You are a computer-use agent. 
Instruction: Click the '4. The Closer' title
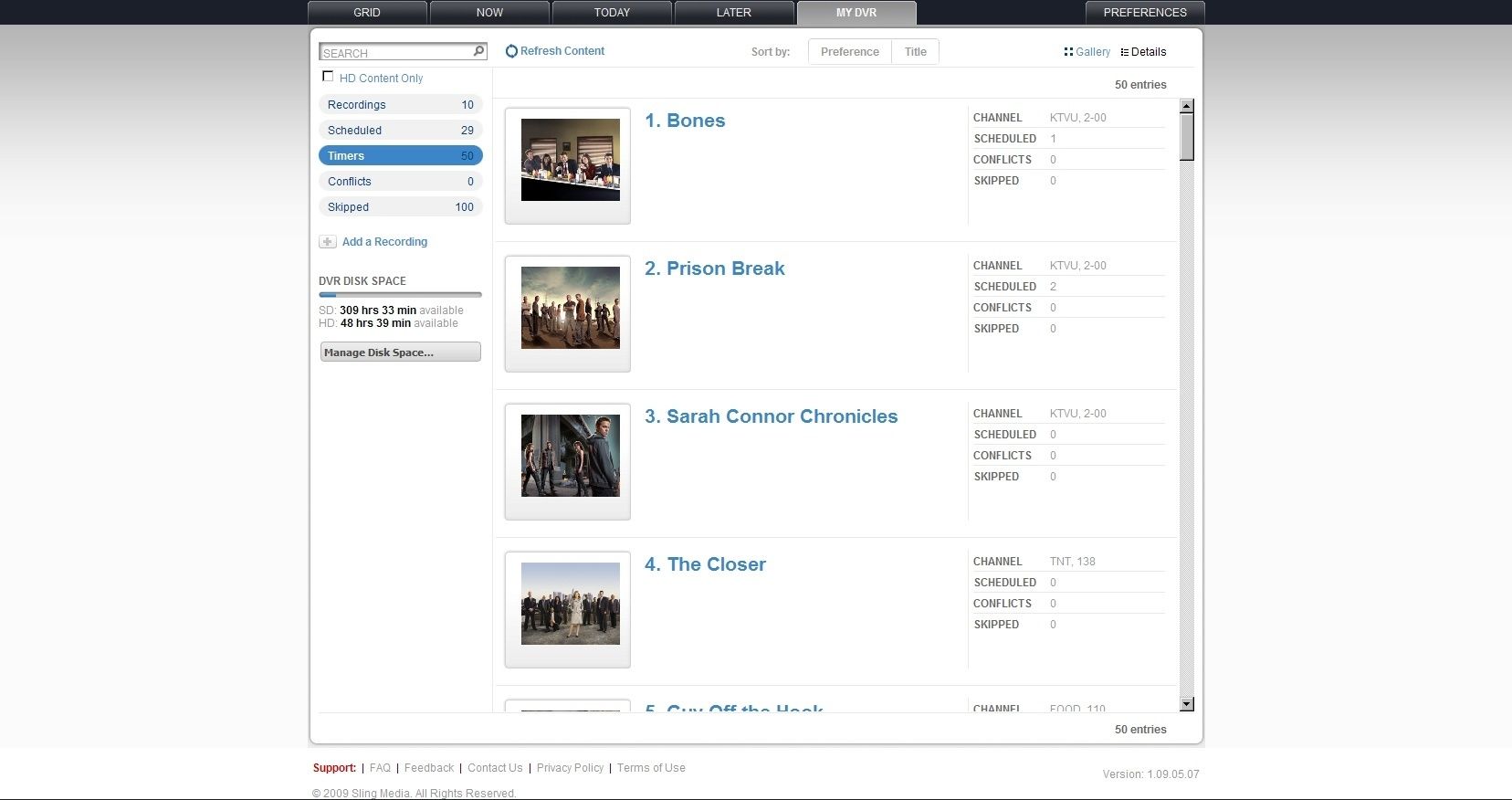click(705, 564)
